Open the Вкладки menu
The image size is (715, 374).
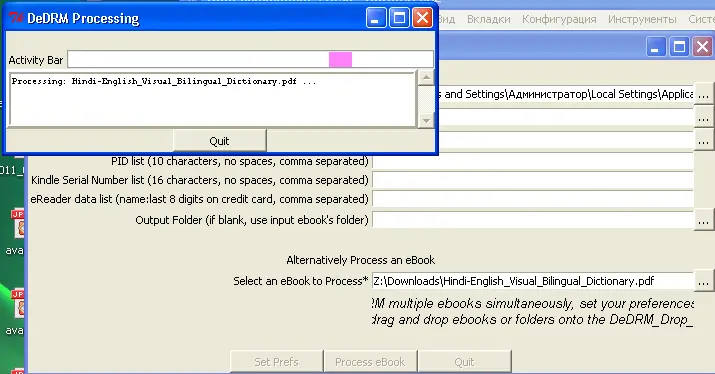point(488,19)
